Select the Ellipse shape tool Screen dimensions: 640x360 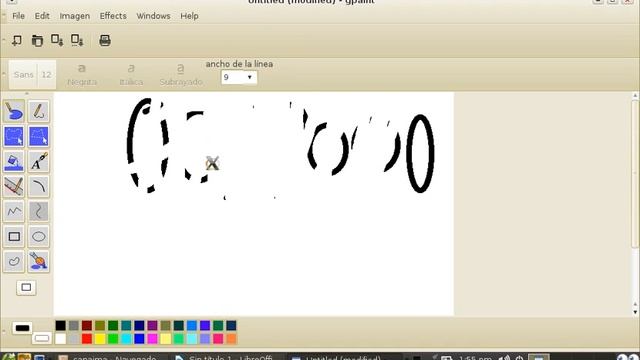pos(39,236)
